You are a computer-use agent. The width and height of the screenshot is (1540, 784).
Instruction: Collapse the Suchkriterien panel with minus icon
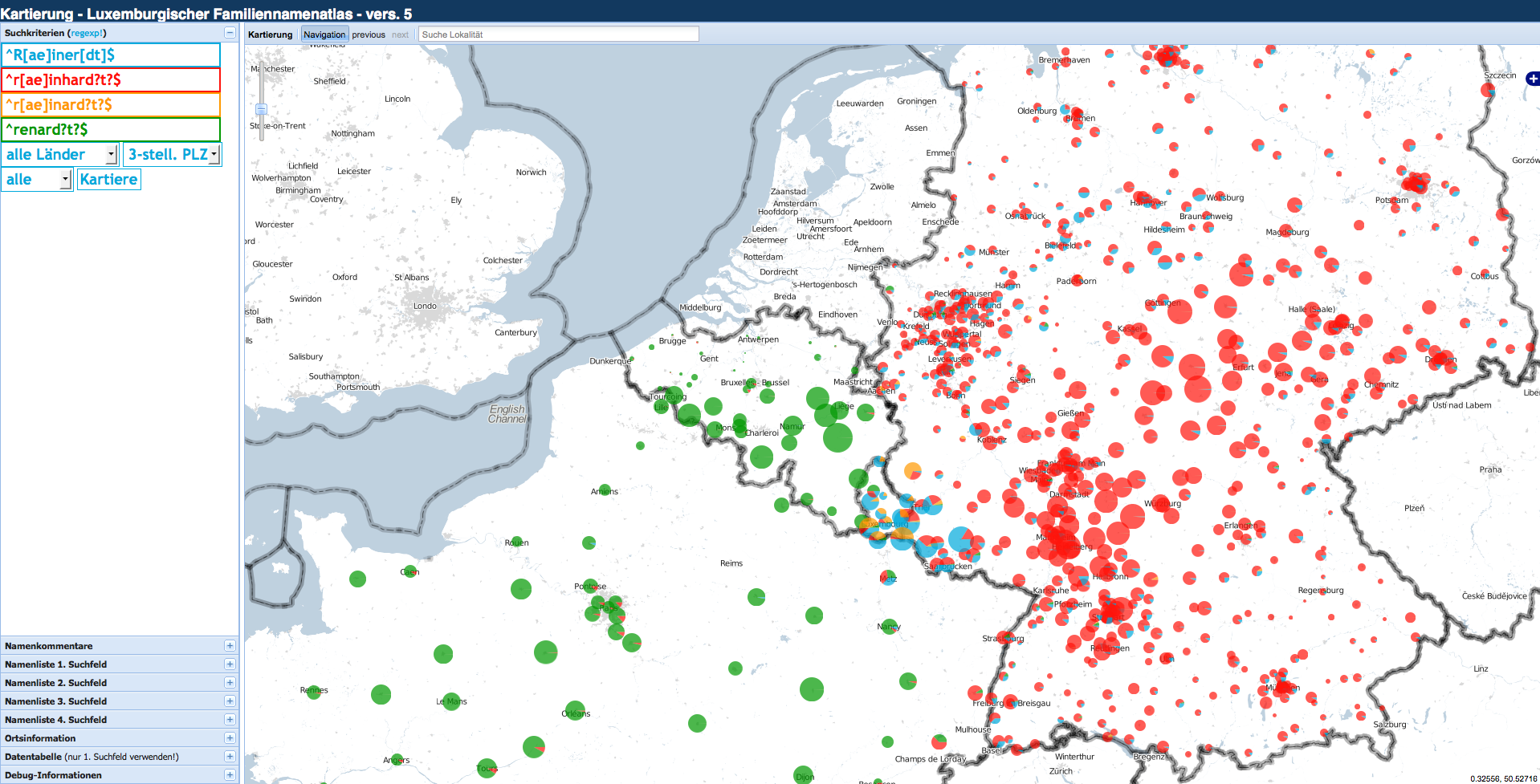(x=230, y=33)
